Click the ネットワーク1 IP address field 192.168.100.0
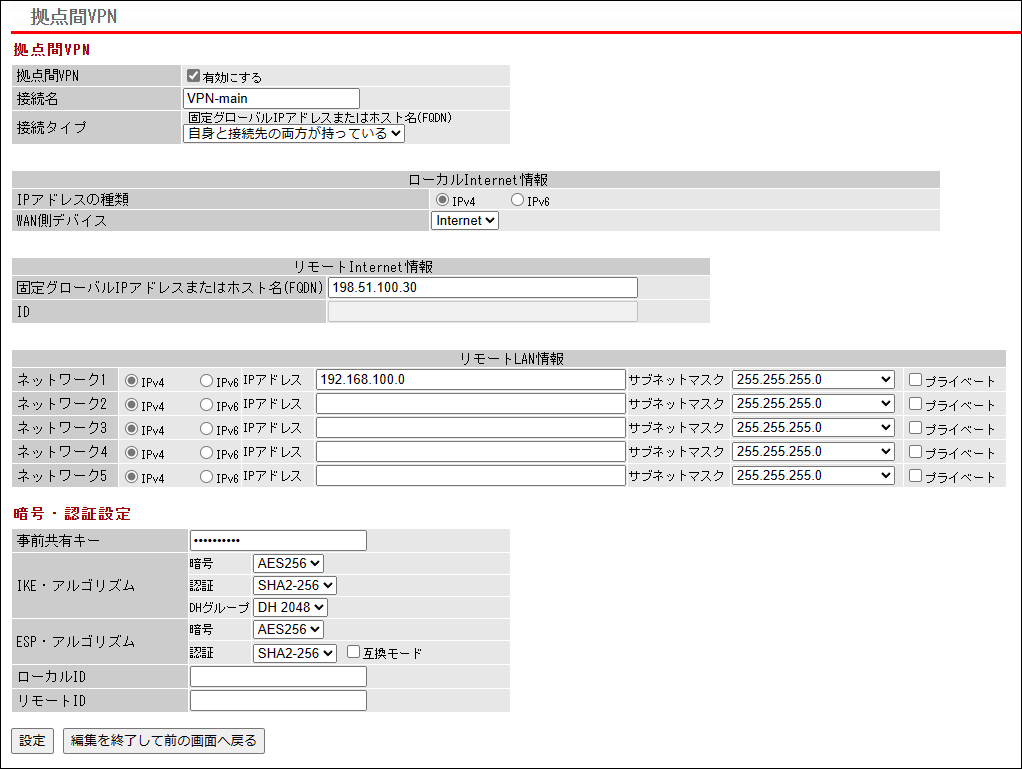 click(471, 380)
